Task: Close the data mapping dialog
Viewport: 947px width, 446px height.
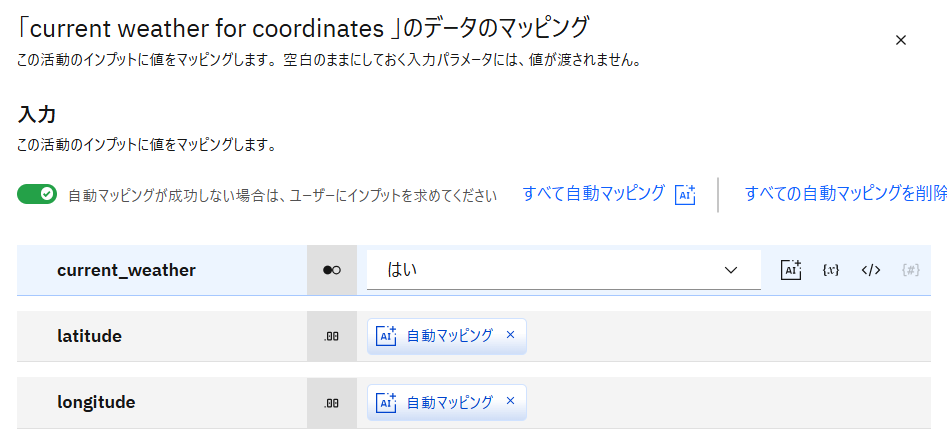Action: (900, 40)
